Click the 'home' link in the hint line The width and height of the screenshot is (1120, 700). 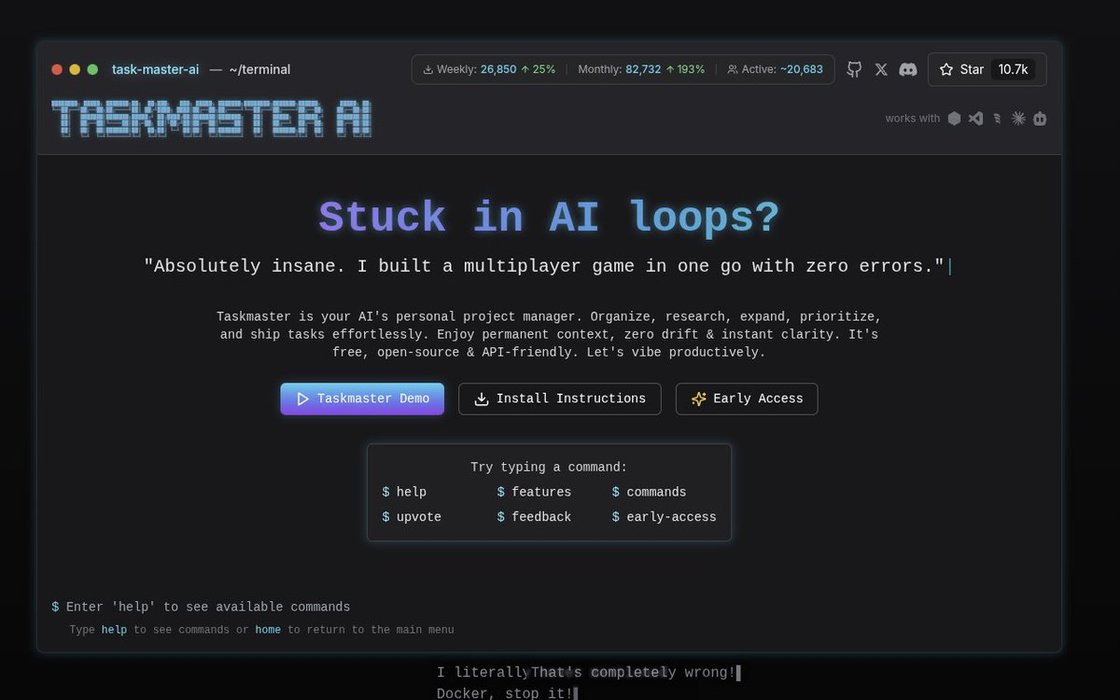click(268, 630)
